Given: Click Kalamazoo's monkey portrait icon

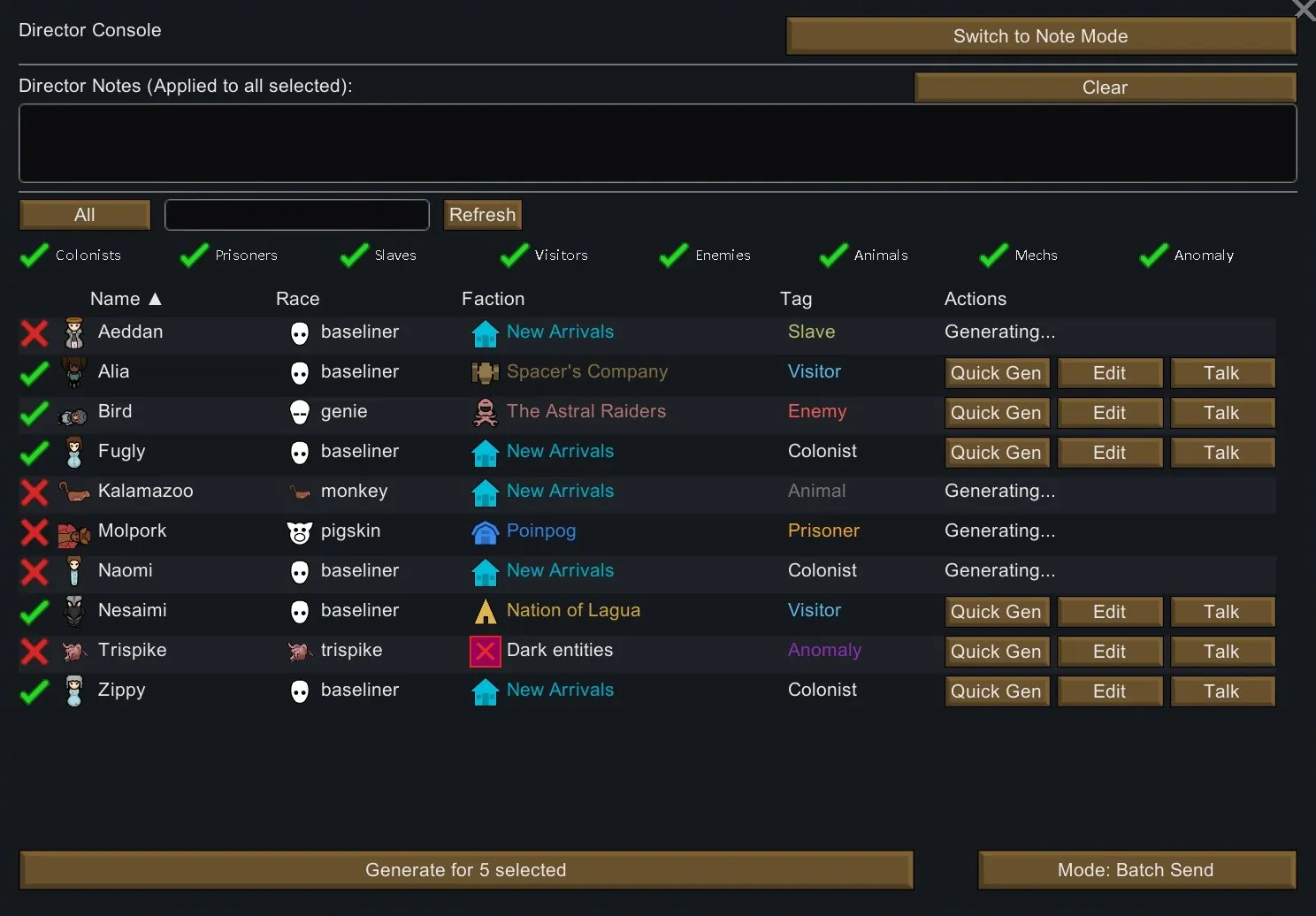Looking at the screenshot, I should coord(74,492).
